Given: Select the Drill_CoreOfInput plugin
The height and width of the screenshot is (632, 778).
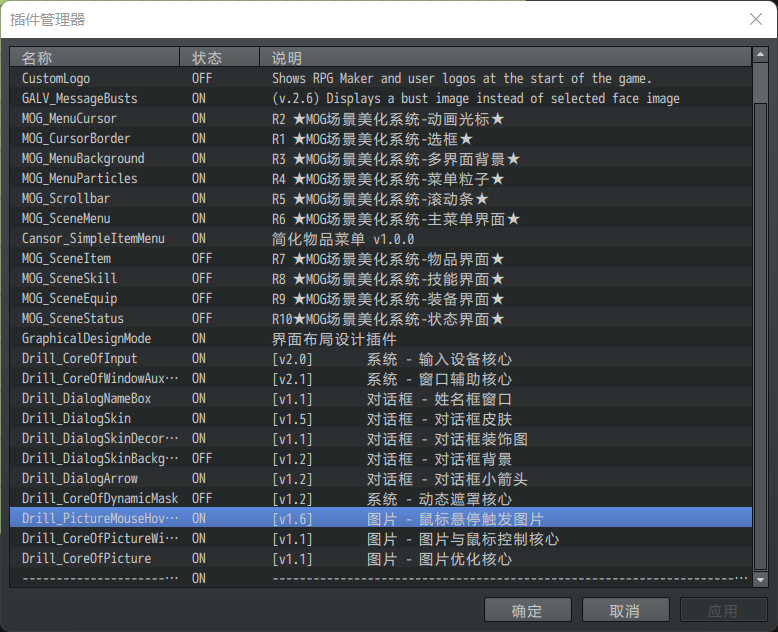Looking at the screenshot, I should pyautogui.click(x=381, y=358).
